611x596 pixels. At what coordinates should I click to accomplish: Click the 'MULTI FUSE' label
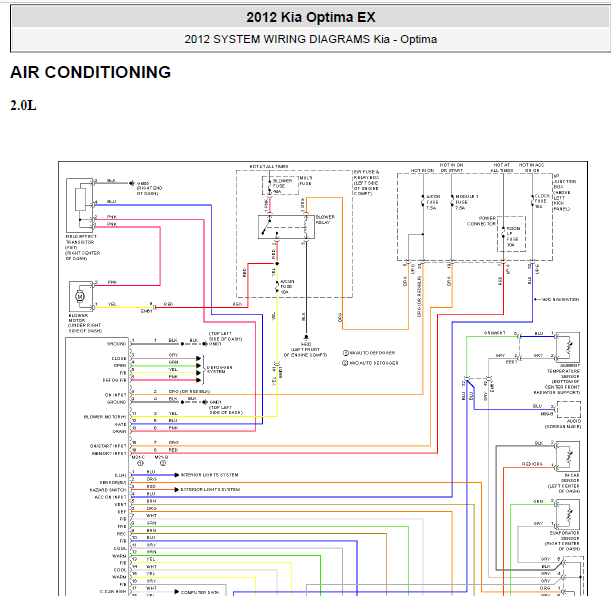[x=306, y=180]
